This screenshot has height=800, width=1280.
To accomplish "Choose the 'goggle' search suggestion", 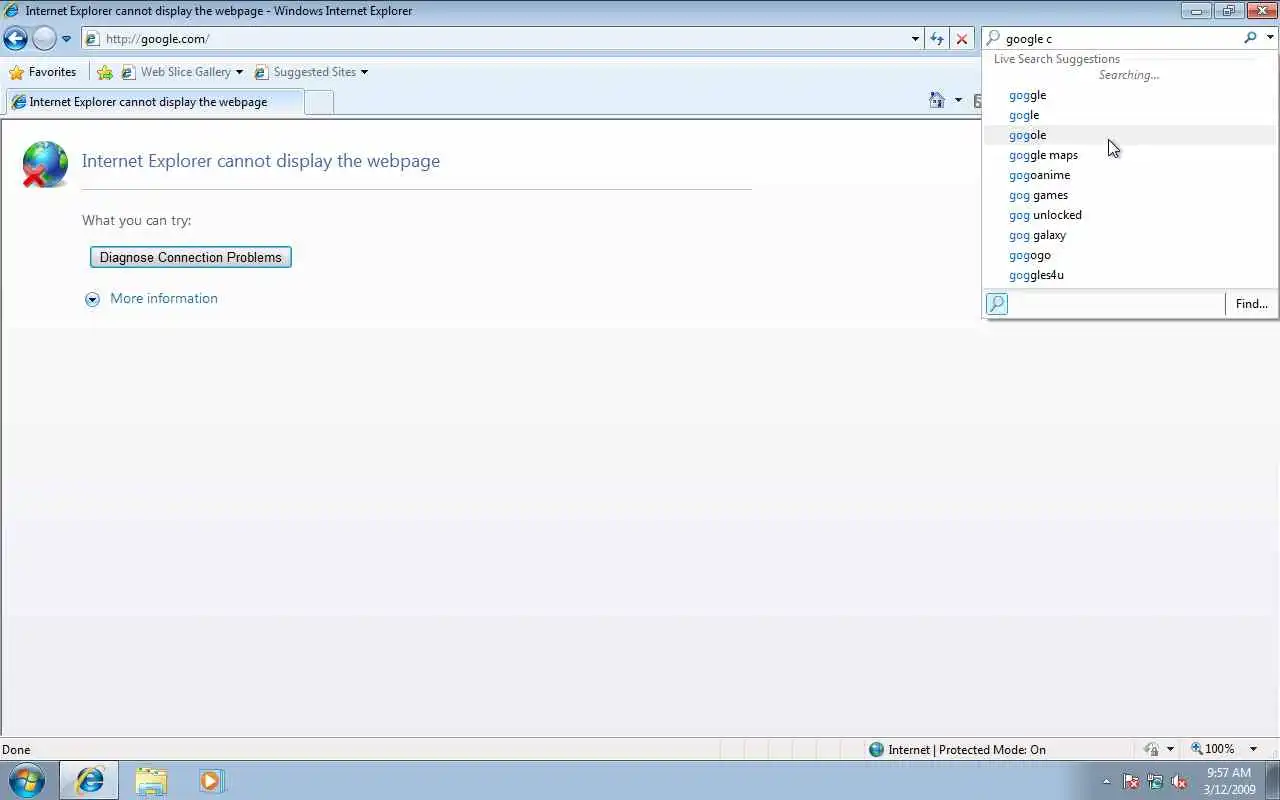I will [1130, 95].
